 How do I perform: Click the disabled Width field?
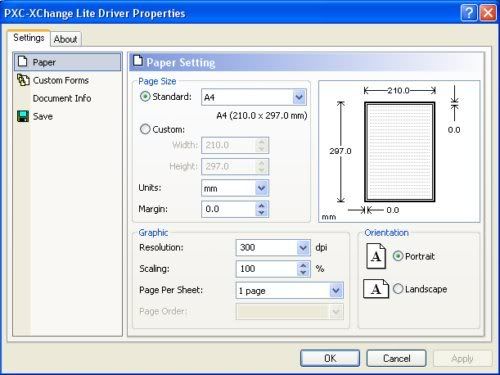click(x=235, y=145)
